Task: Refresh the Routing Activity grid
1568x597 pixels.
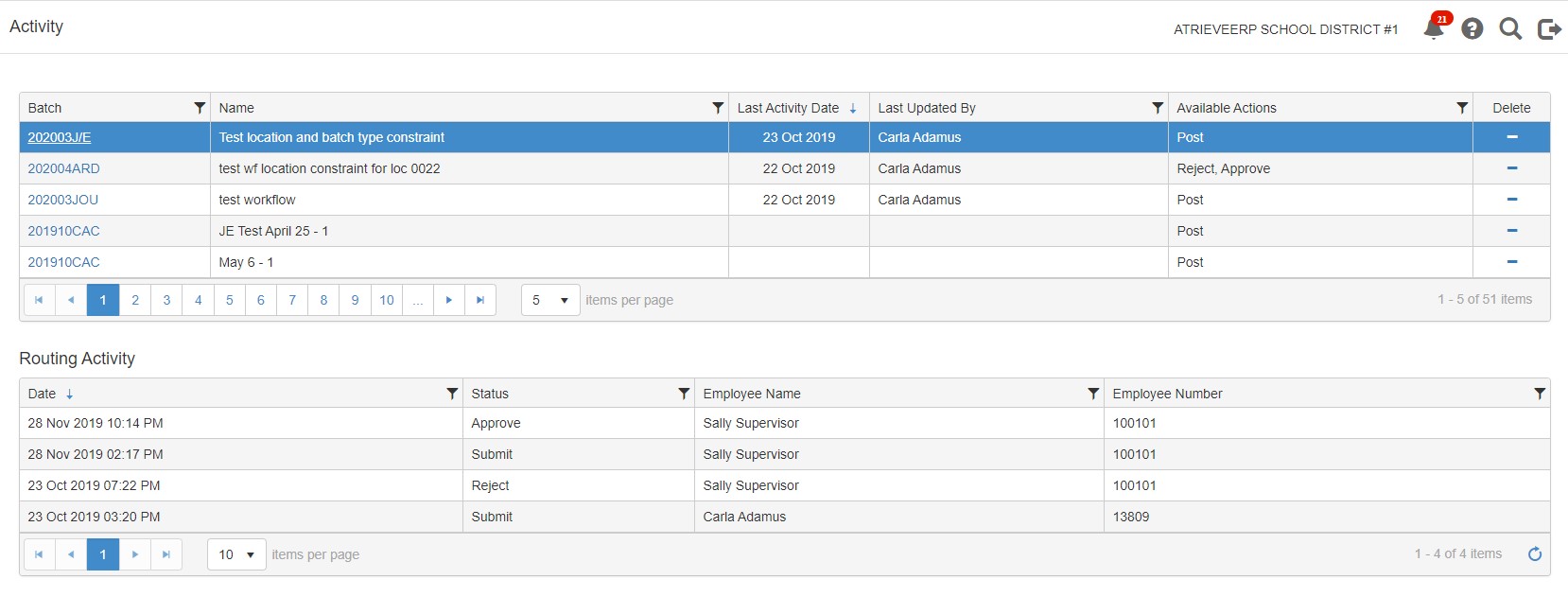Action: tap(1534, 554)
